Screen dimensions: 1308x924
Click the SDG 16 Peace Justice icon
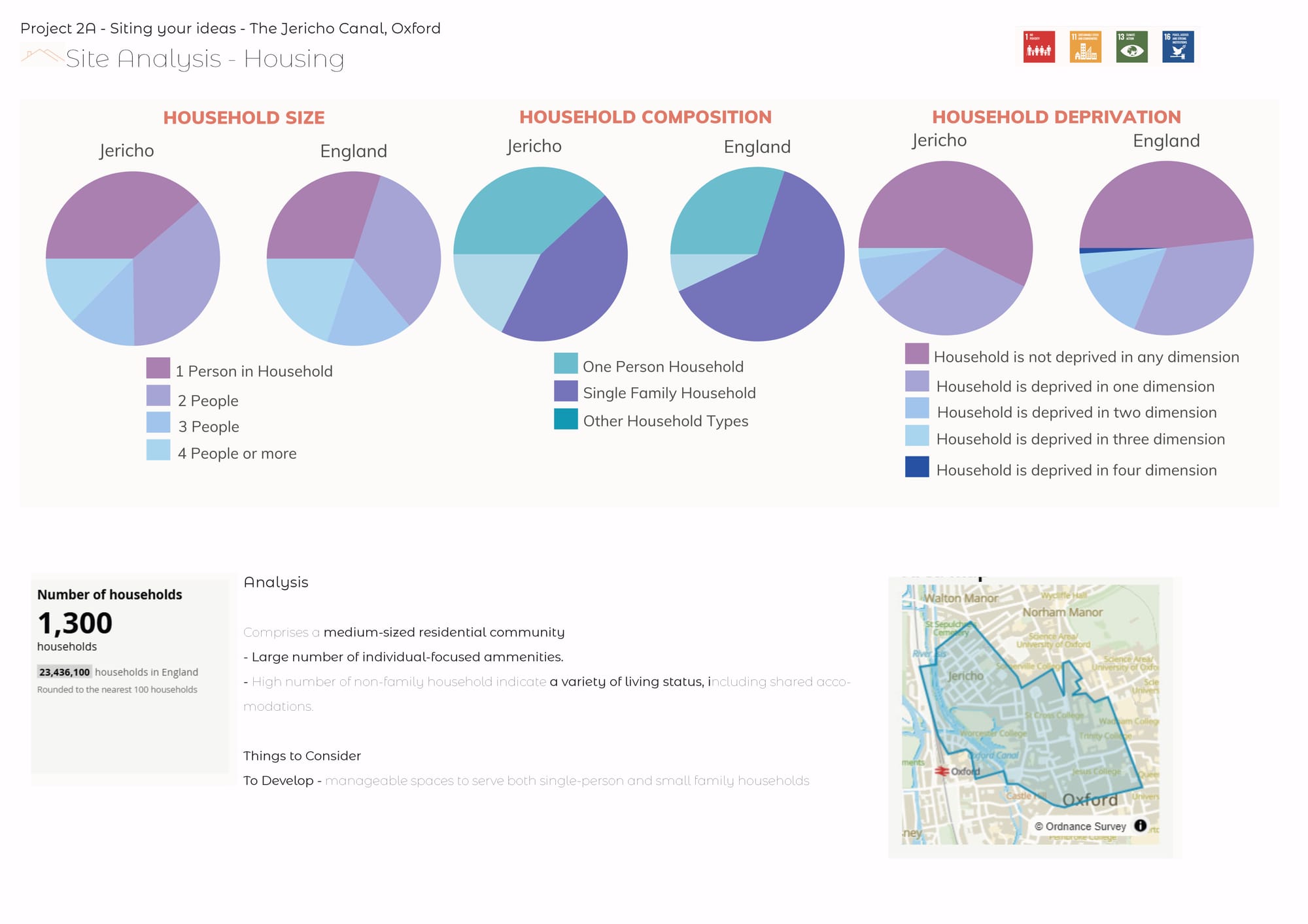click(x=1178, y=47)
